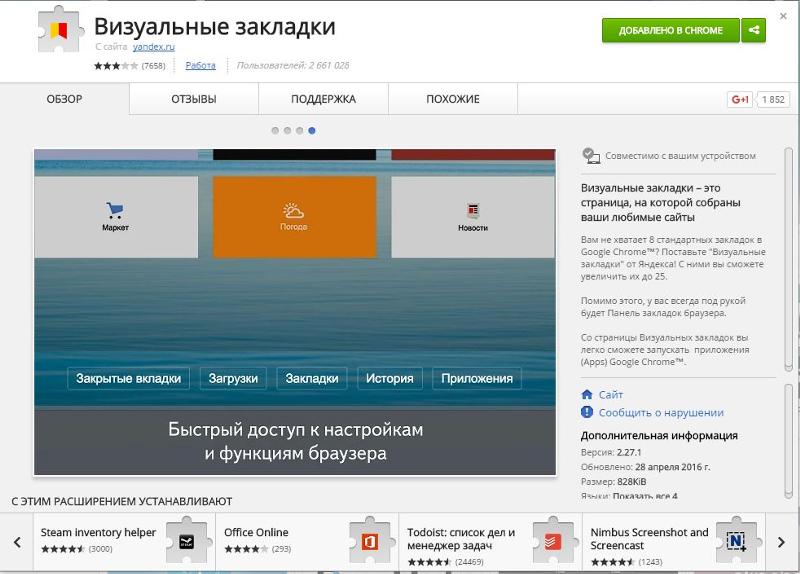Switch to the ПОДДЕРЖКА tab
This screenshot has height=574, width=800.
(x=323, y=99)
